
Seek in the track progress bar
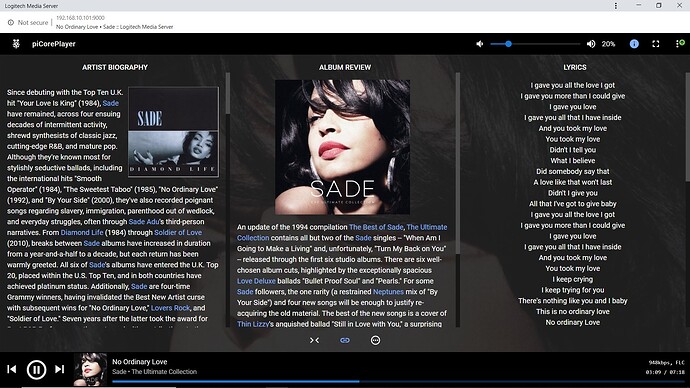[x=398, y=381]
